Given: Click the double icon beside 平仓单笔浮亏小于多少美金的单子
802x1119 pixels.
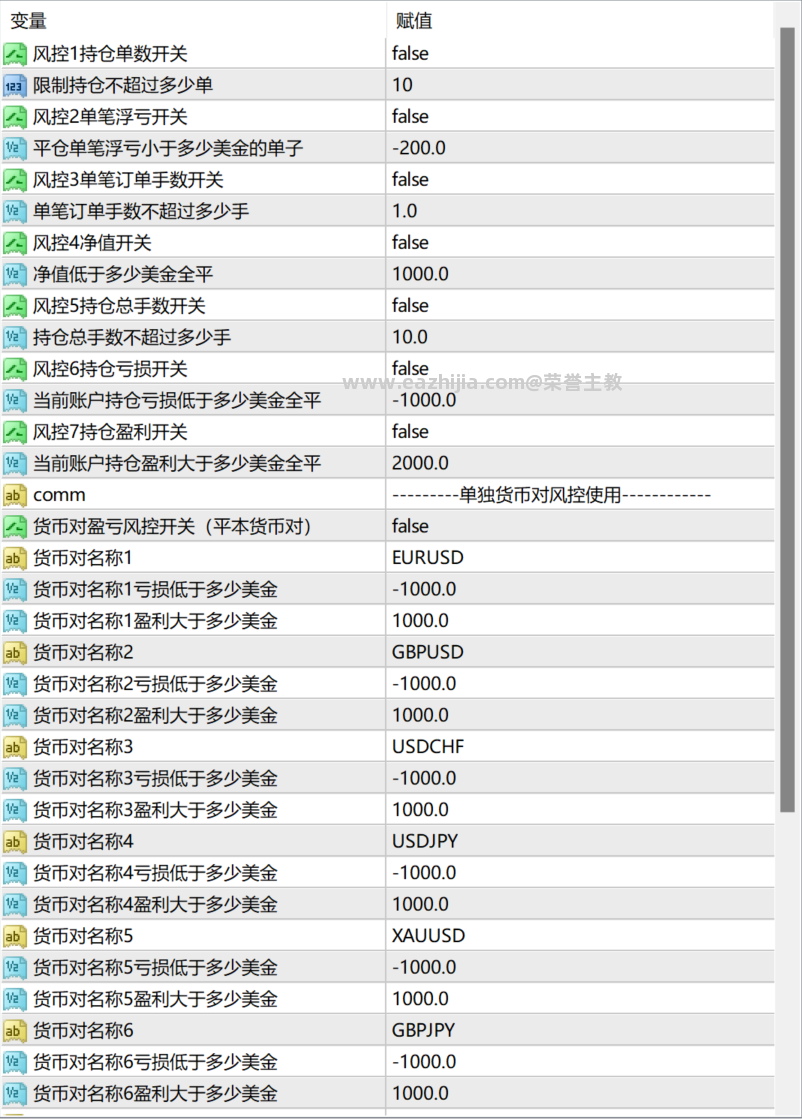Looking at the screenshot, I should coord(14,148).
